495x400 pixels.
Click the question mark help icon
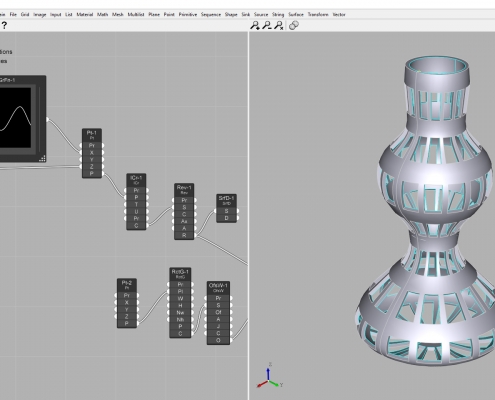click(4, 25)
